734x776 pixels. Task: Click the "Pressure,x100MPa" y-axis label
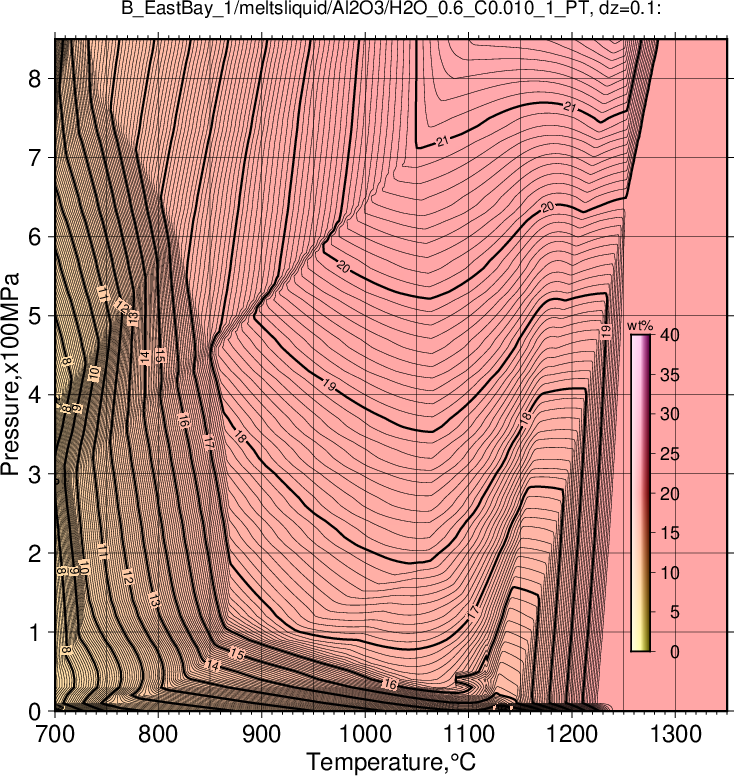tap(10, 374)
